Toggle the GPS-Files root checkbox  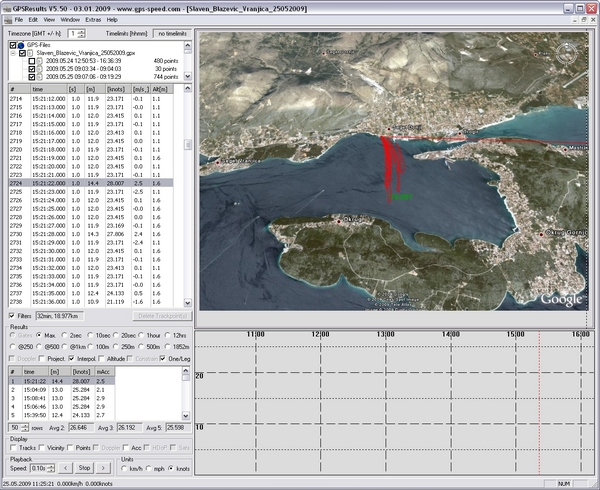[13, 45]
